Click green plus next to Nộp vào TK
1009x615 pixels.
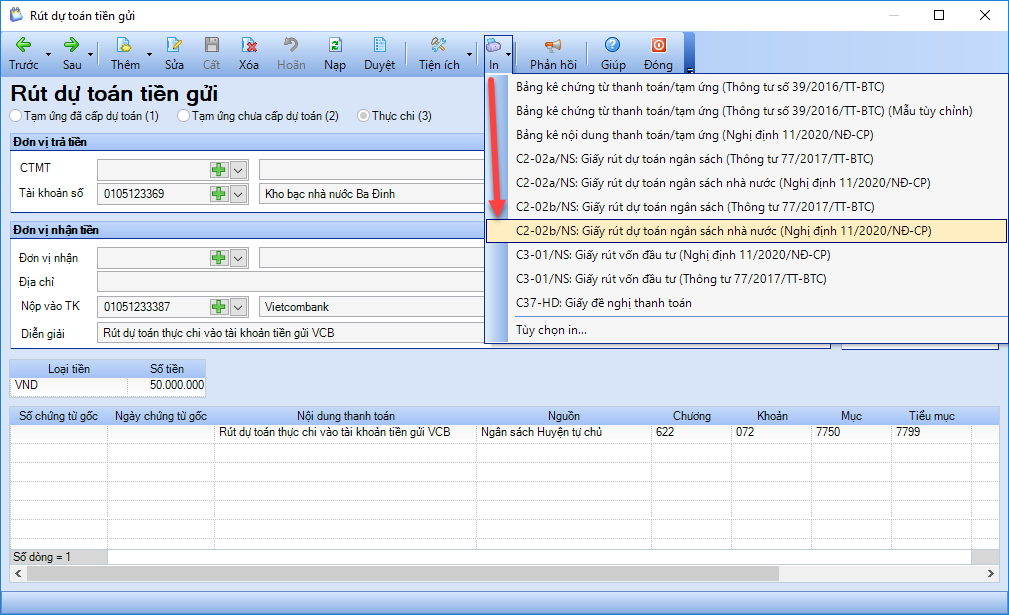click(x=219, y=307)
